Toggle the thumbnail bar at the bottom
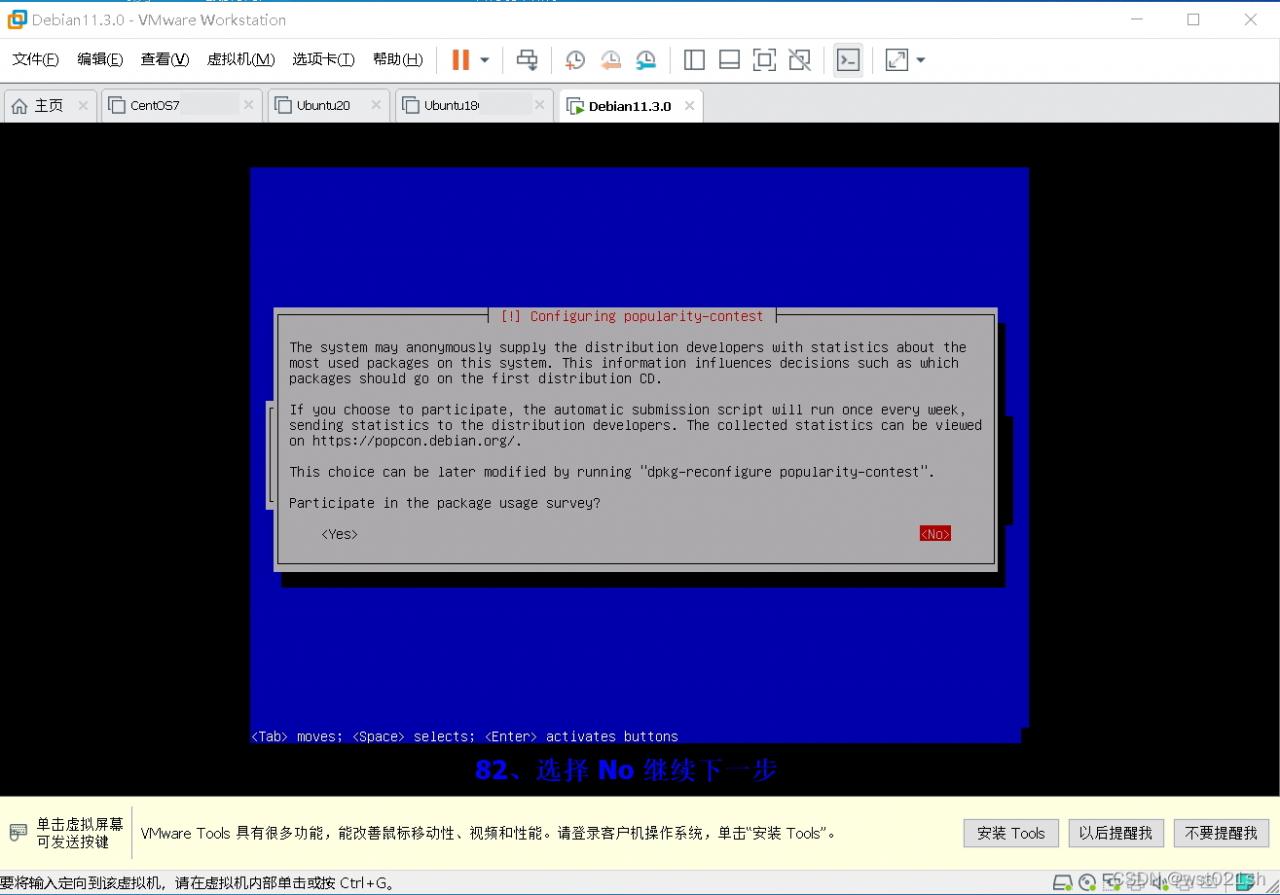1280x895 pixels. (x=729, y=60)
